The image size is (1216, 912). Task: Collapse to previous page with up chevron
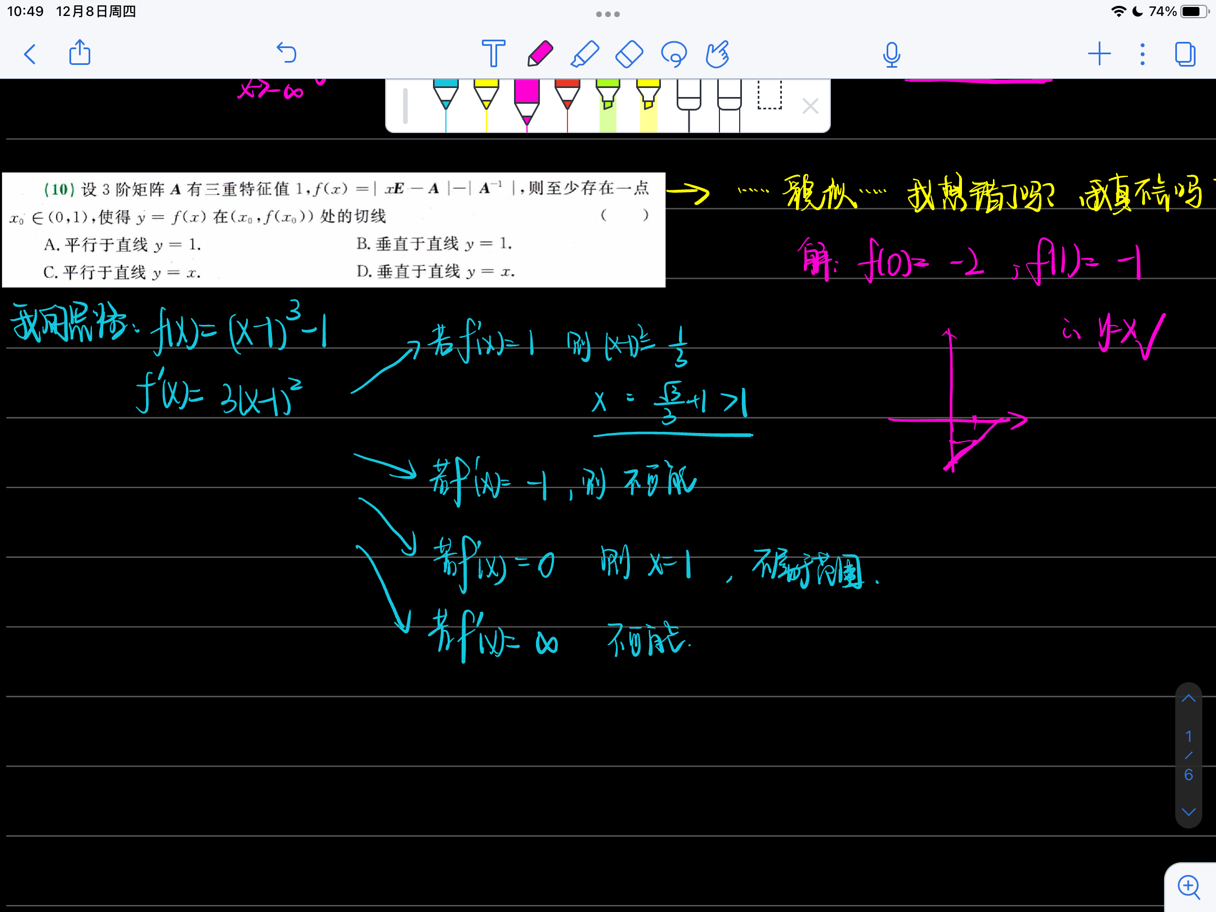coord(1188,697)
